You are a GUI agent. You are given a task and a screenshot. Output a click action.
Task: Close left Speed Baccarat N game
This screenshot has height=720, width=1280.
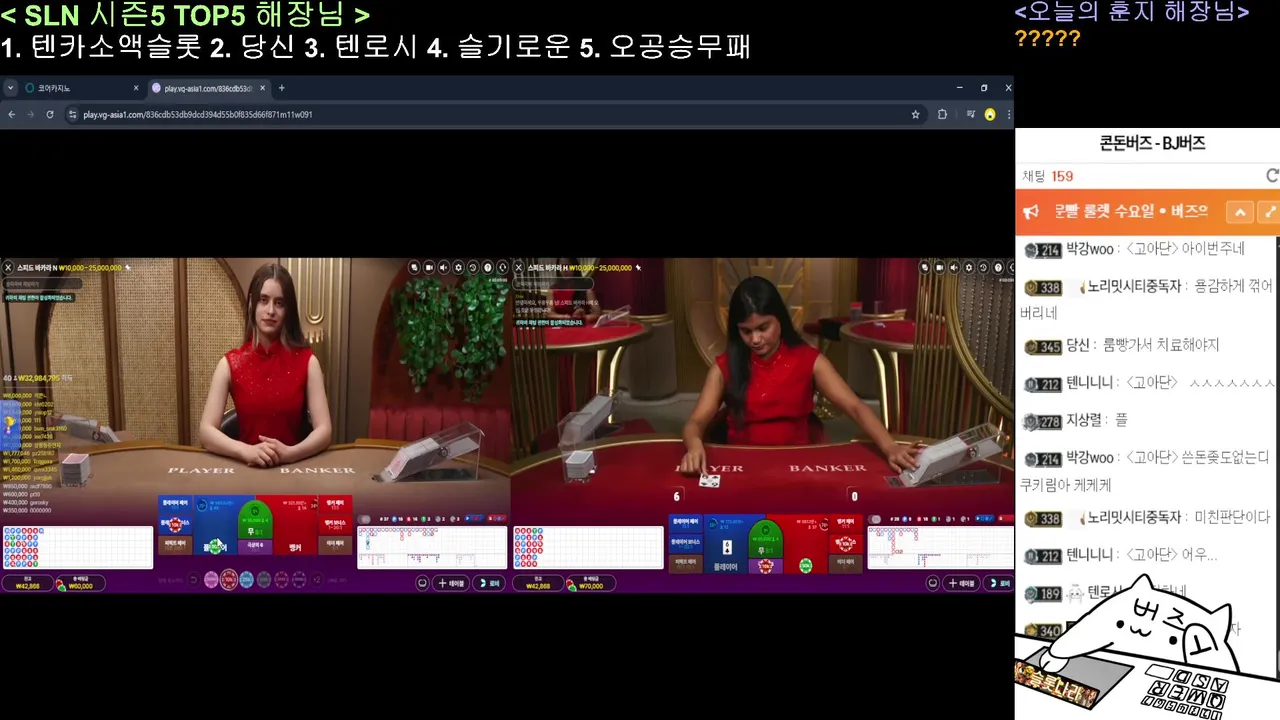[x=8, y=267]
